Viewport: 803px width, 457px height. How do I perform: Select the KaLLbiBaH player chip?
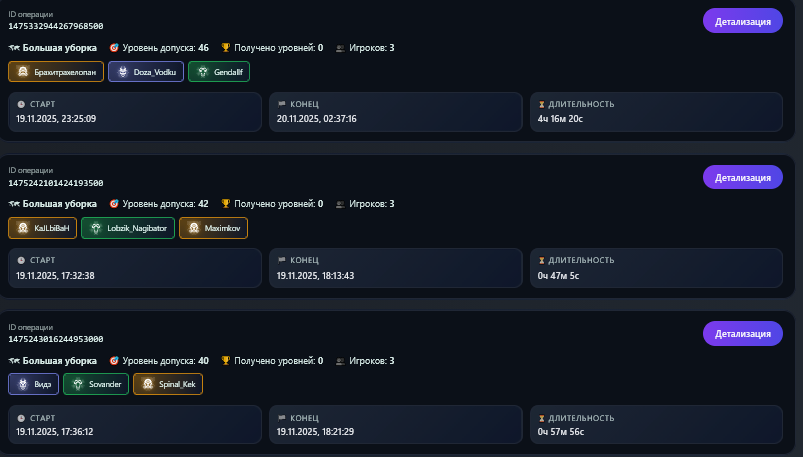pyautogui.click(x=42, y=228)
